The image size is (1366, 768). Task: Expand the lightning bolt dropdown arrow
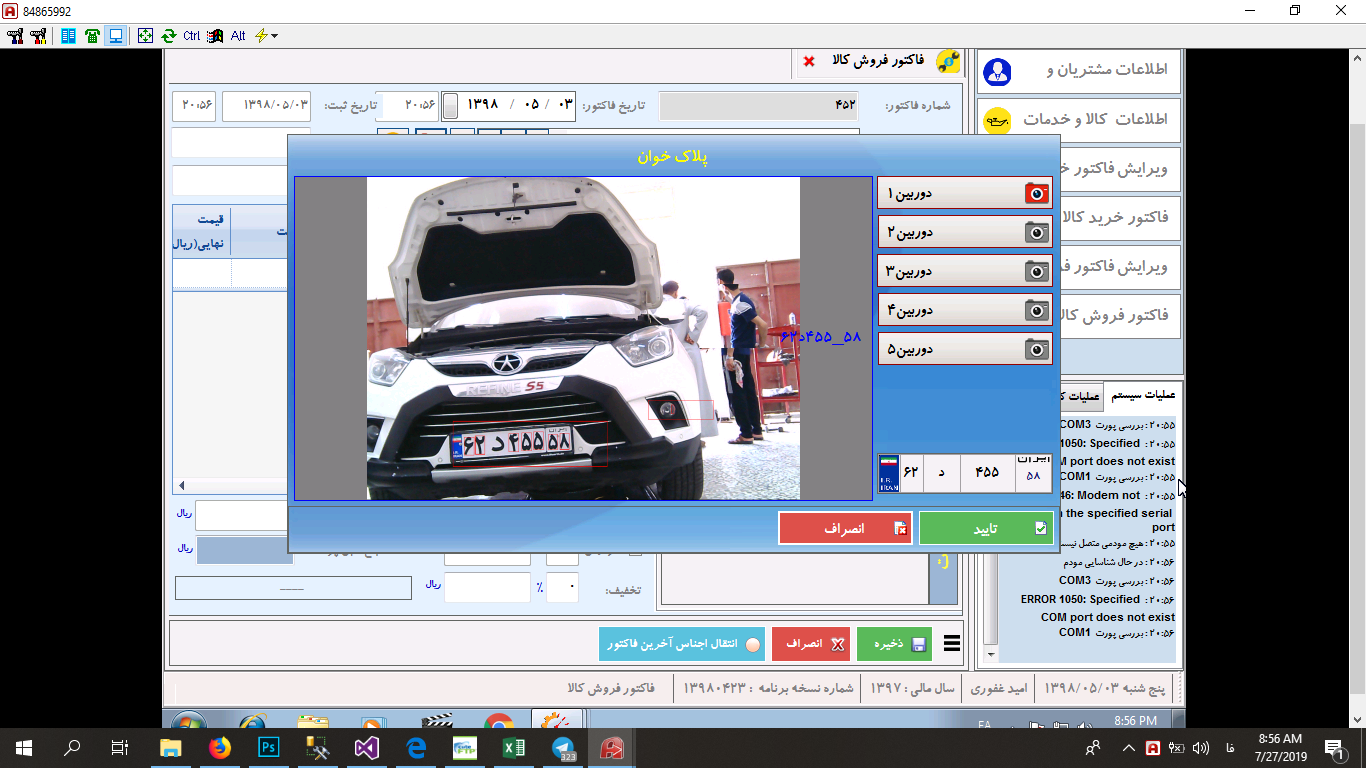coord(274,36)
